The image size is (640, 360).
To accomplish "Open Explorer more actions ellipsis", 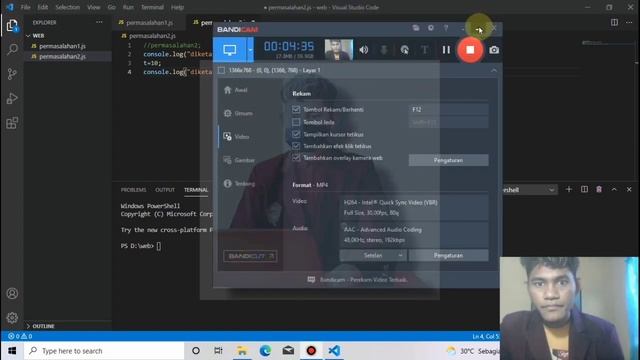I will tap(99, 22).
